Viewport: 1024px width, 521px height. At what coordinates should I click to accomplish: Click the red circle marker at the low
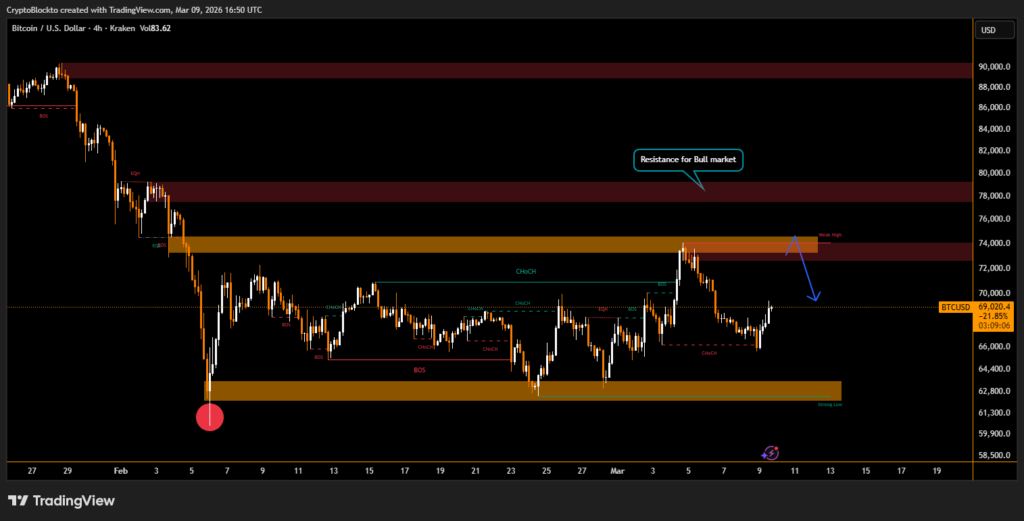tap(209, 417)
